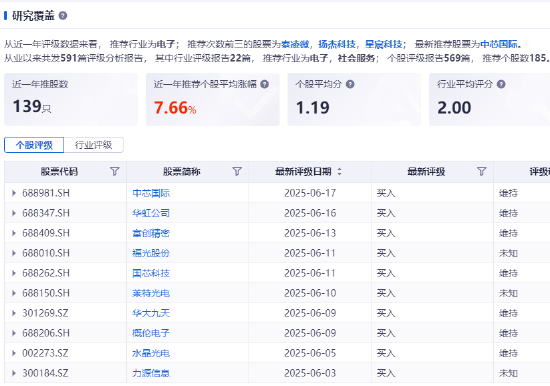Click 最新评级 column header text
The width and height of the screenshot is (550, 386).
tap(426, 172)
